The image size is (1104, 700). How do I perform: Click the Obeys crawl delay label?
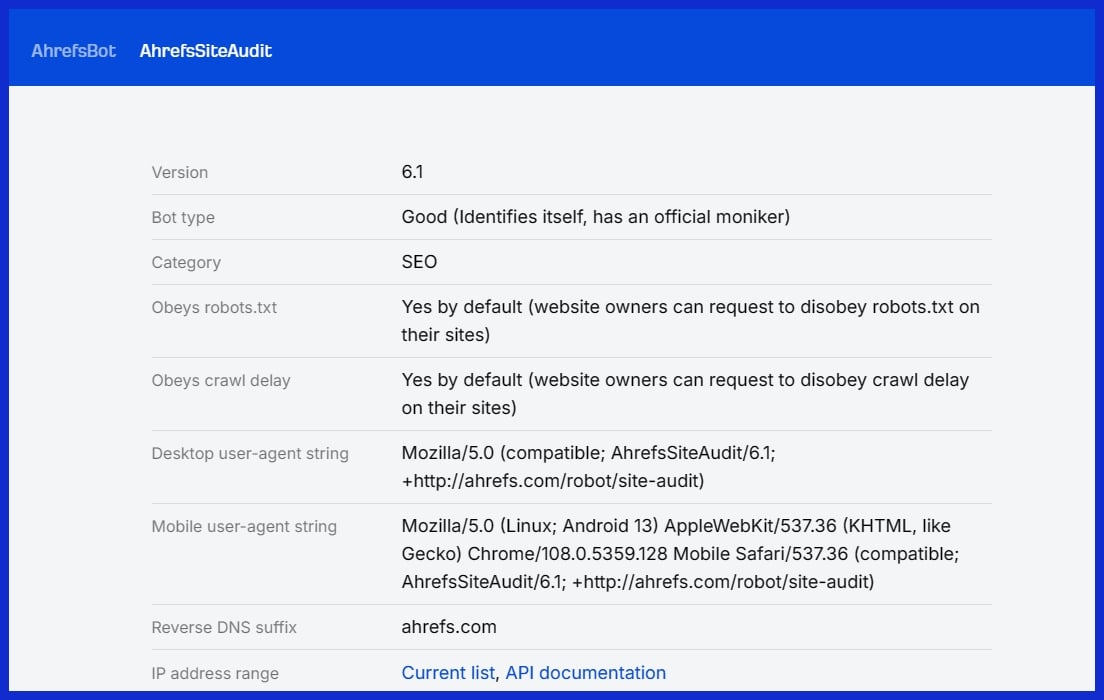[x=221, y=380]
